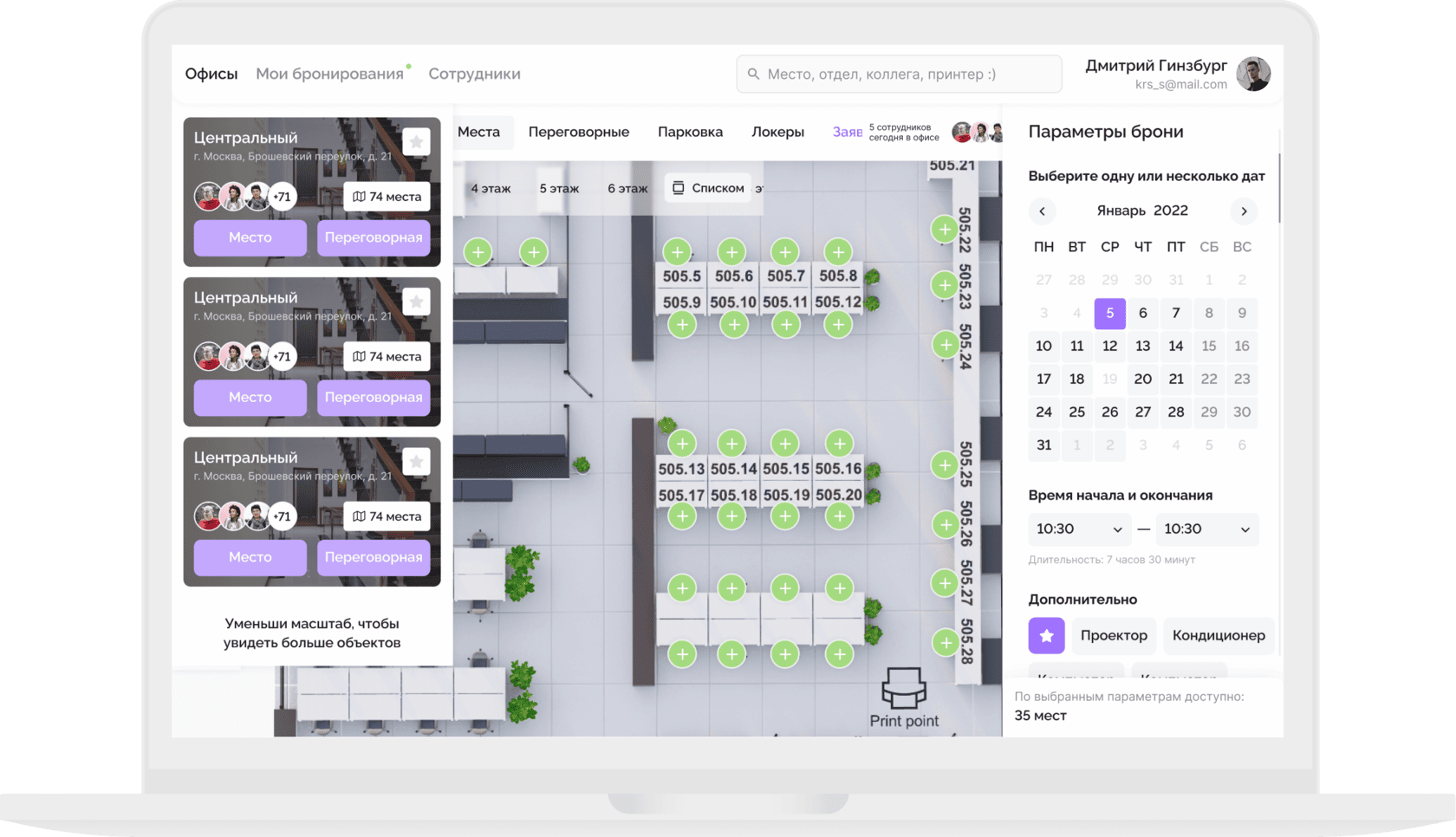The image size is (1456, 837).
Task: Click the plus marker below desk 505.12
Action: coord(838,325)
